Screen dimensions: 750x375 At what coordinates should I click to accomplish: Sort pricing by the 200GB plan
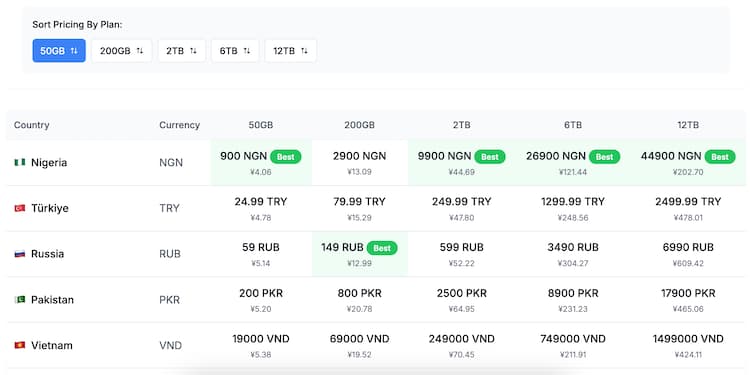(x=121, y=51)
